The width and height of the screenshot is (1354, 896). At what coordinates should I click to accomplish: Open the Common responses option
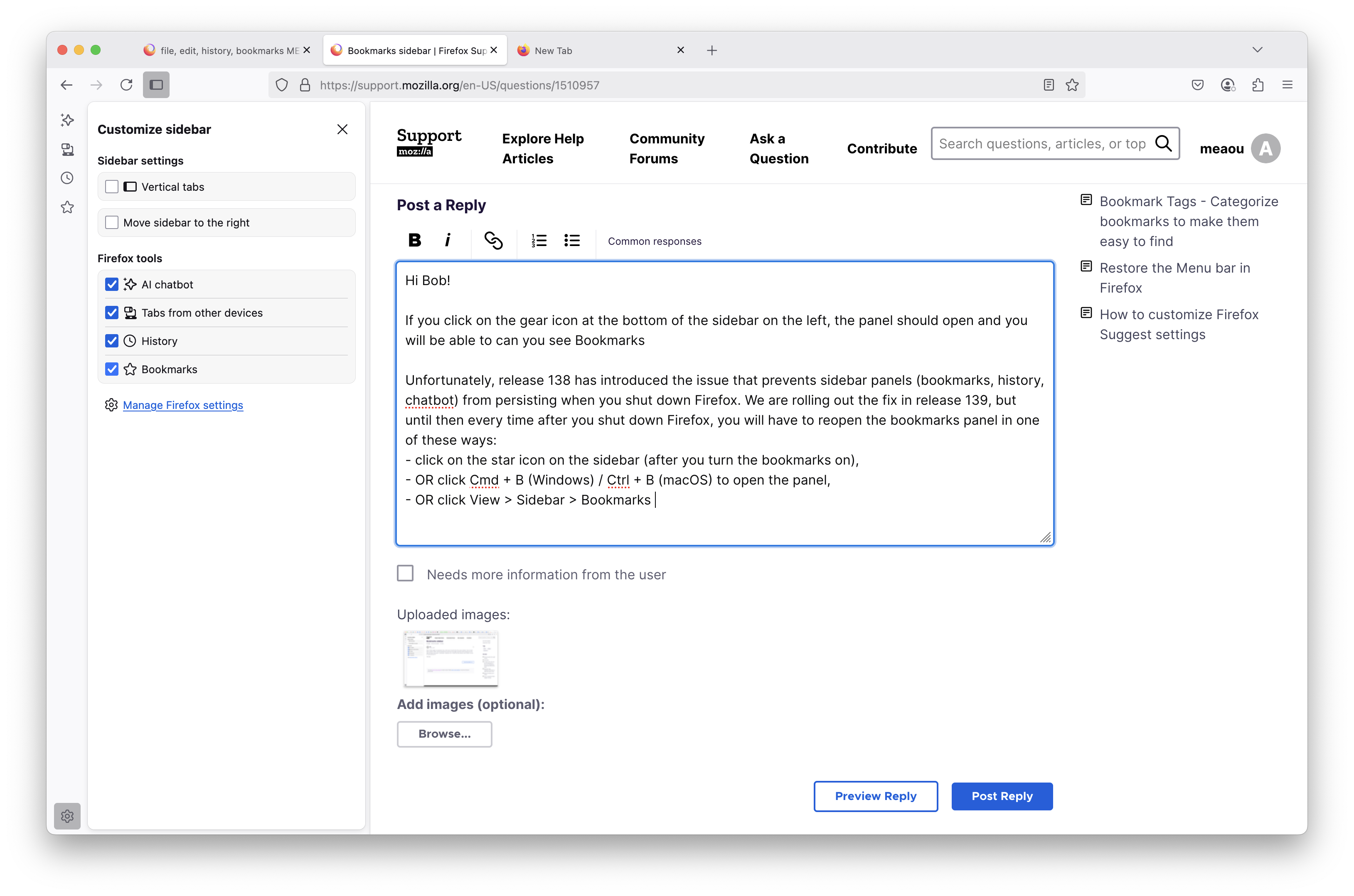pyautogui.click(x=655, y=241)
